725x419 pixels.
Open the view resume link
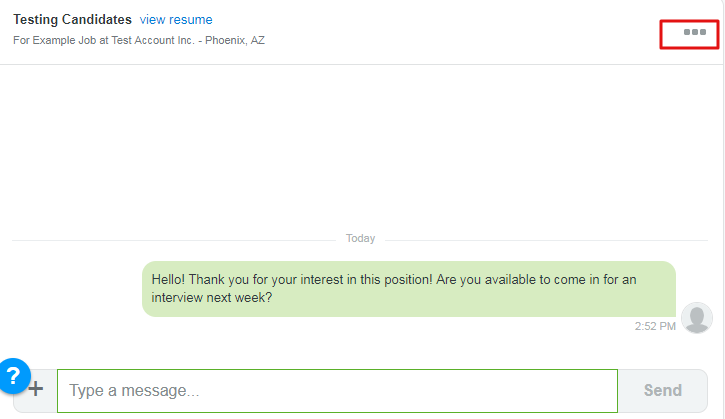[176, 20]
